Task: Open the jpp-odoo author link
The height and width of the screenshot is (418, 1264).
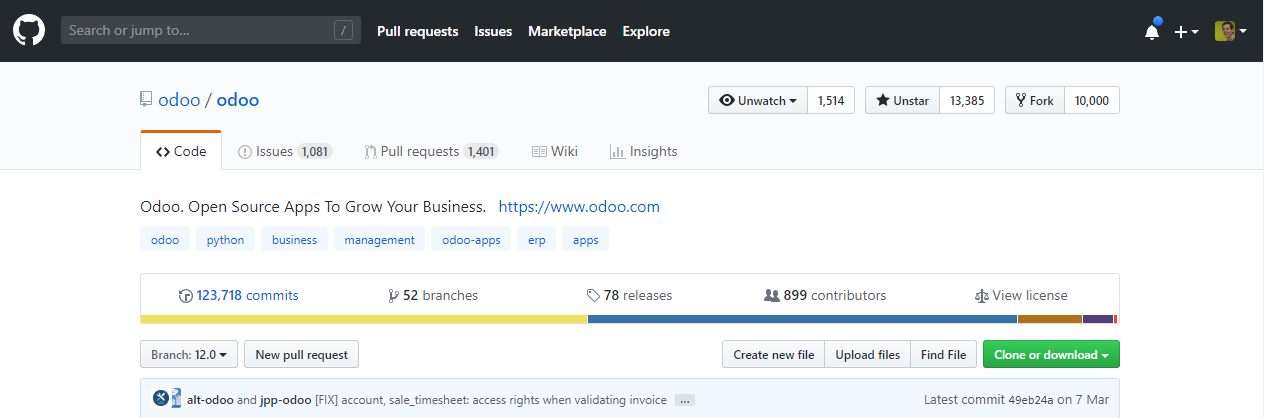Action: tap(286, 400)
